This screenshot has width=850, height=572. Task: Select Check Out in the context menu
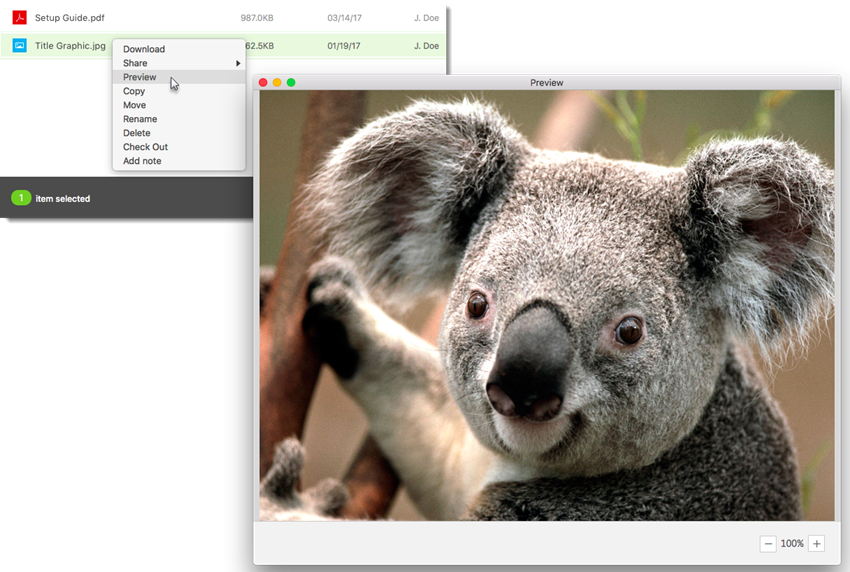coord(145,147)
